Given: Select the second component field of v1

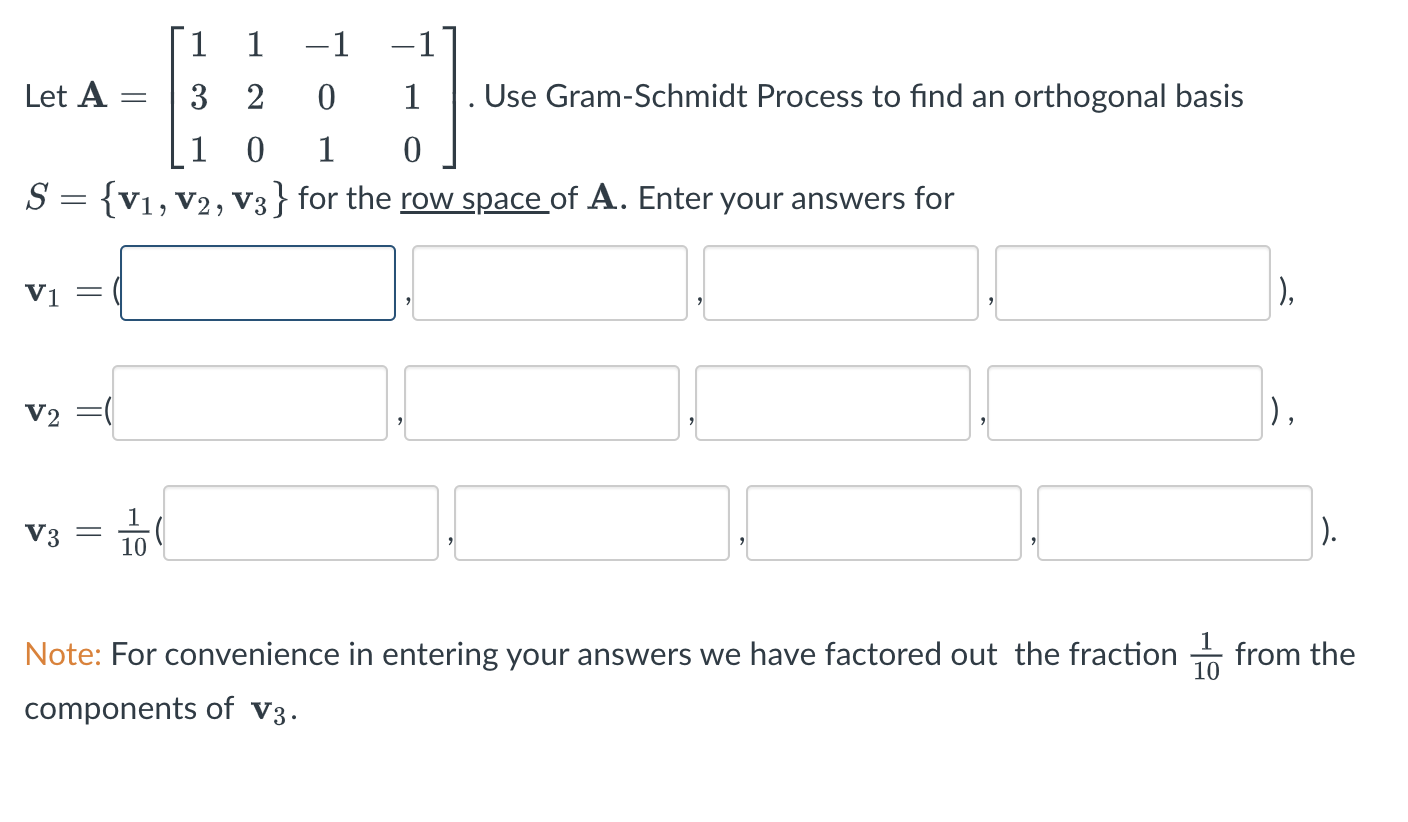Looking at the screenshot, I should click(x=549, y=283).
